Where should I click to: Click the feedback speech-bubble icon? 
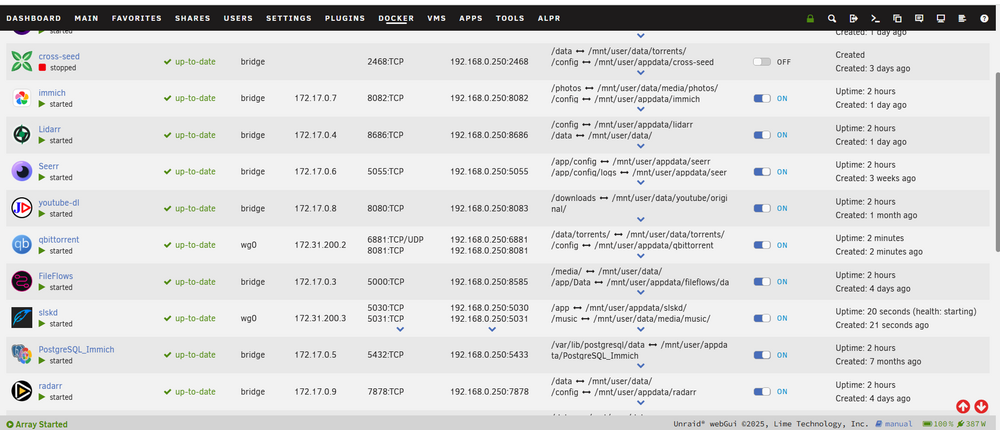pyautogui.click(x=918, y=19)
